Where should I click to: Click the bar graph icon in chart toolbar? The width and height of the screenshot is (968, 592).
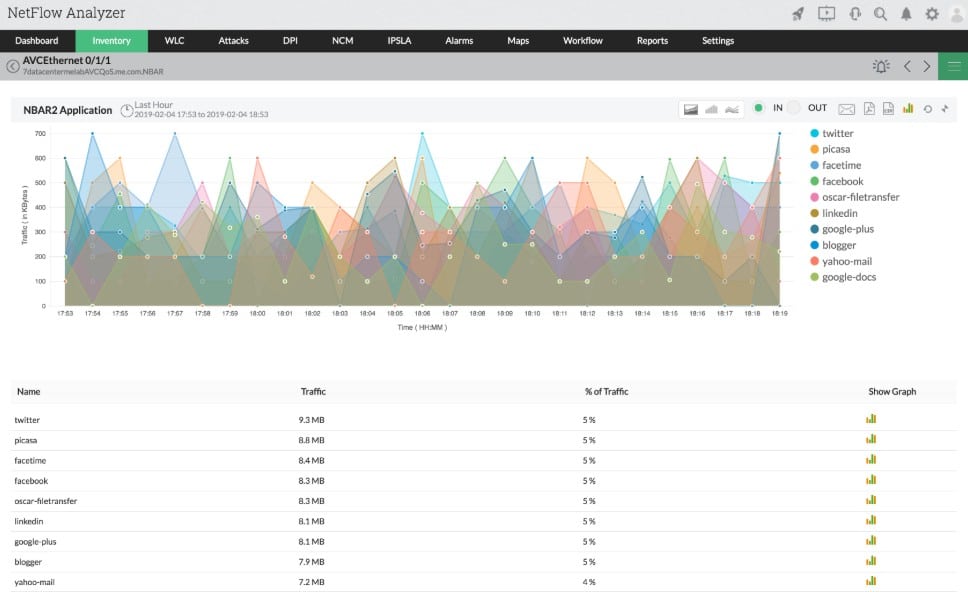(908, 108)
